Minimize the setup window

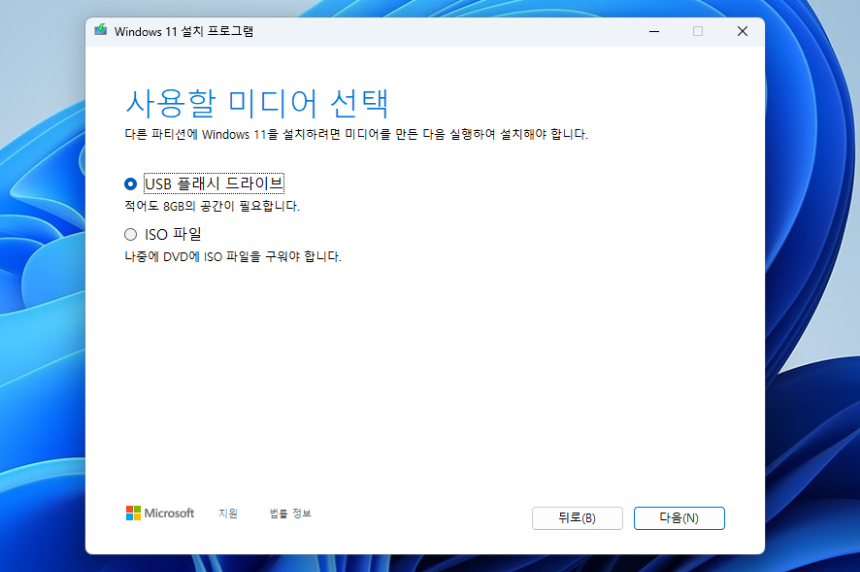(654, 31)
